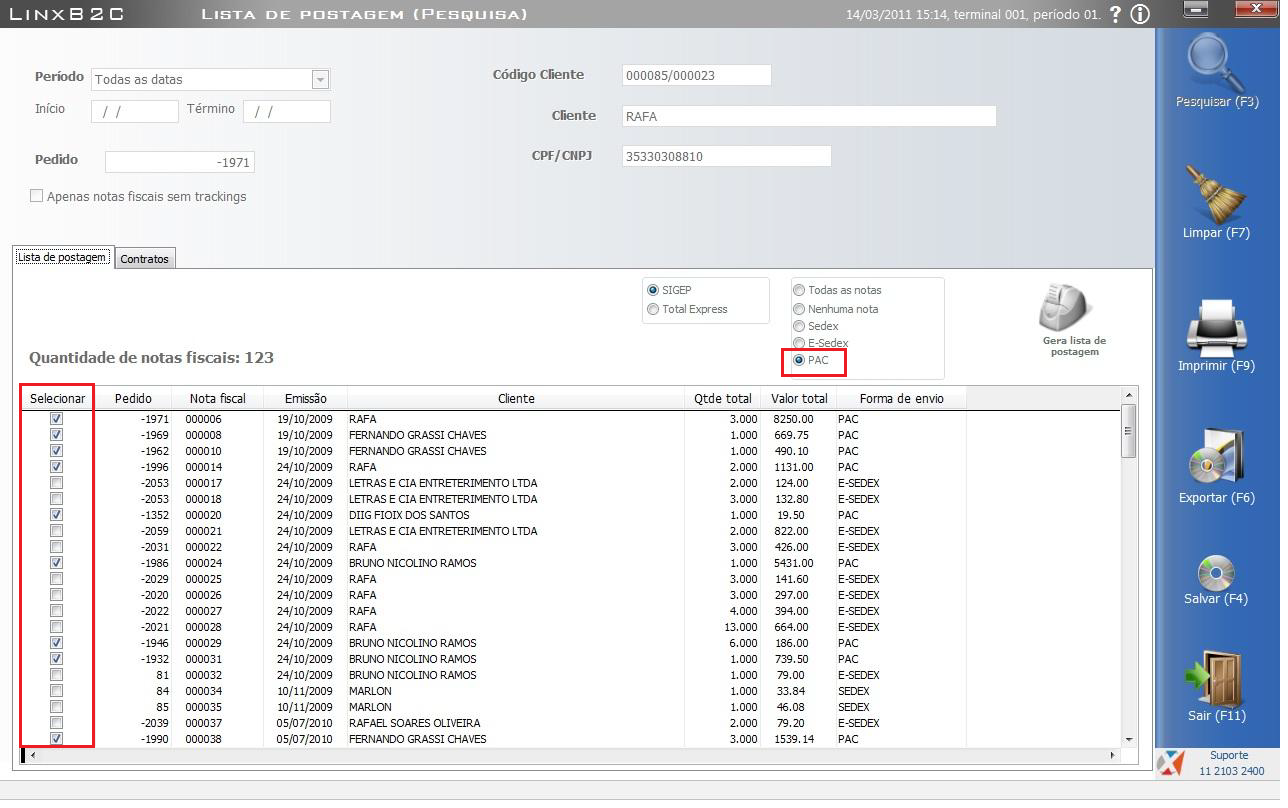Uncheck the row for nota fiscal 000006
This screenshot has width=1288, height=808.
point(57,419)
